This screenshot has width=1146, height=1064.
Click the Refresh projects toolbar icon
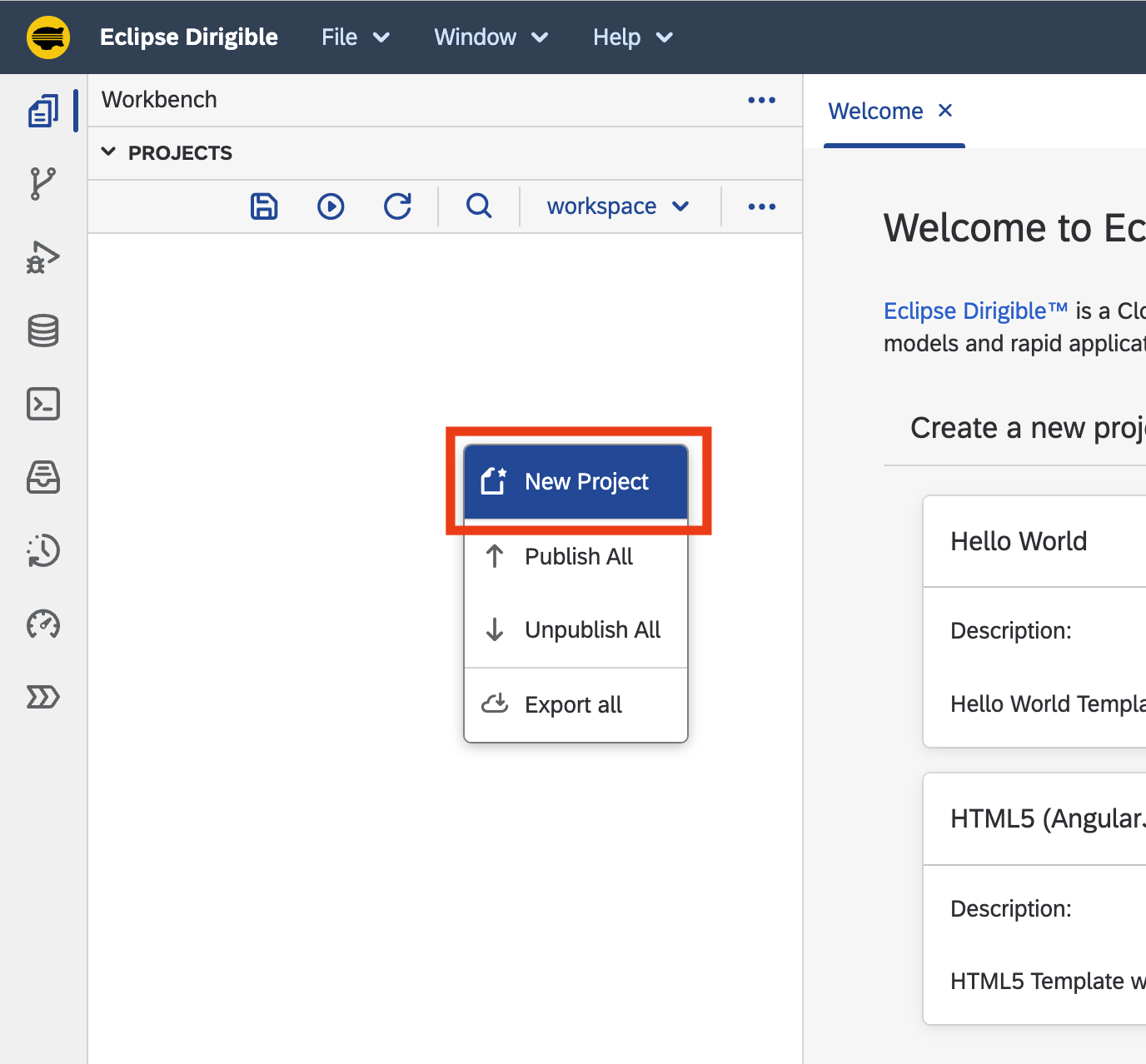[397, 206]
